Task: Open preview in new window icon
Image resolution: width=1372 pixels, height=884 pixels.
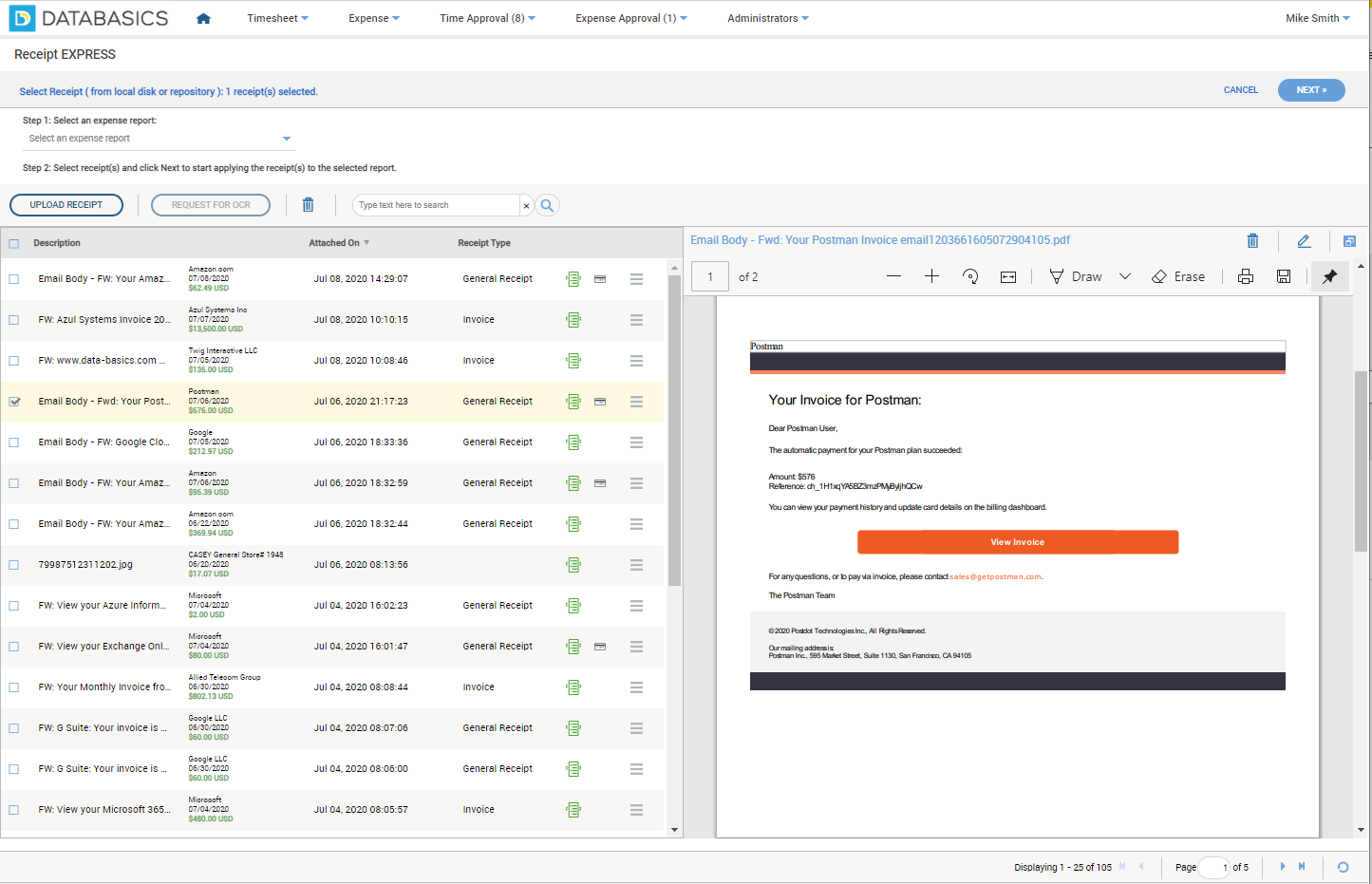Action: [1349, 241]
